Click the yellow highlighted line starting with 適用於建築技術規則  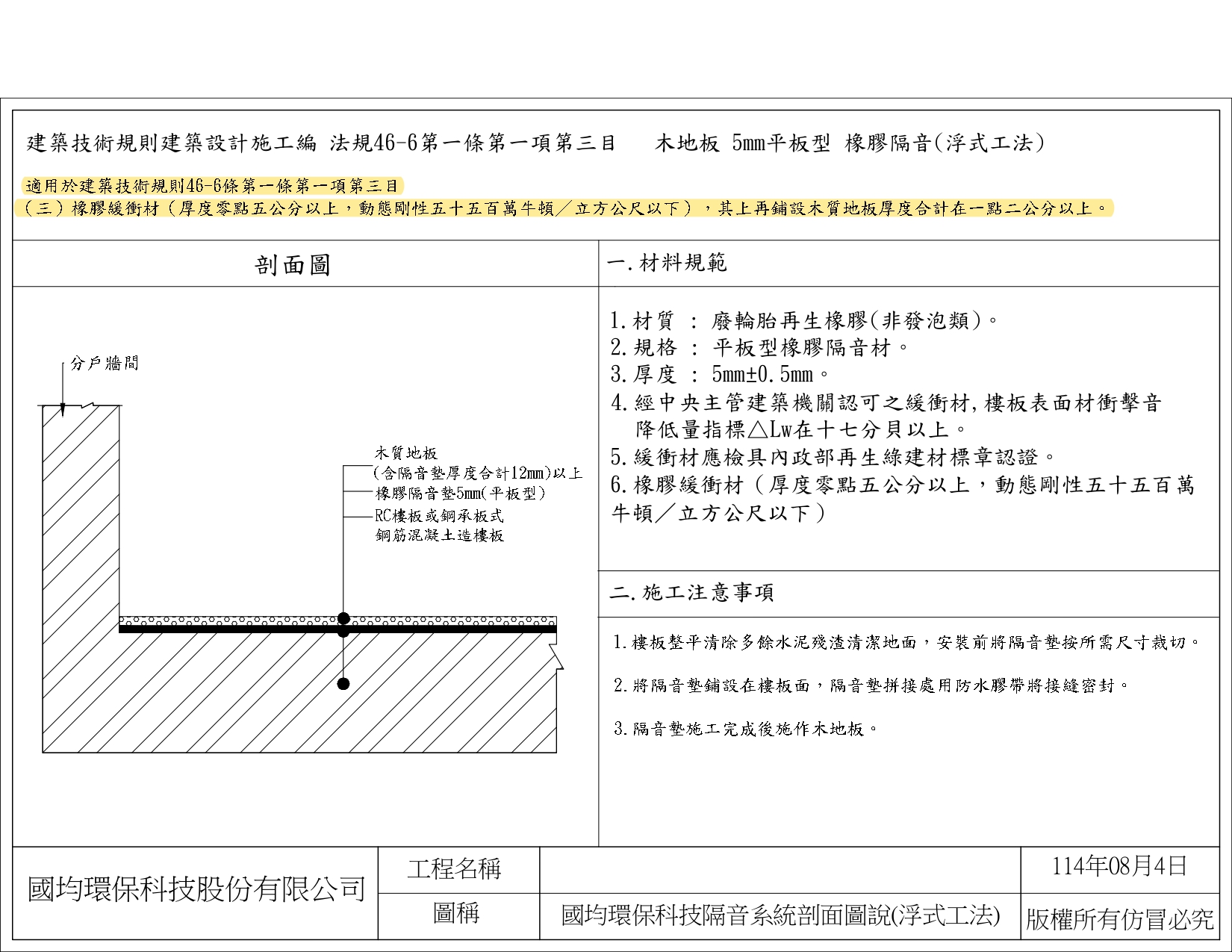tap(213, 186)
